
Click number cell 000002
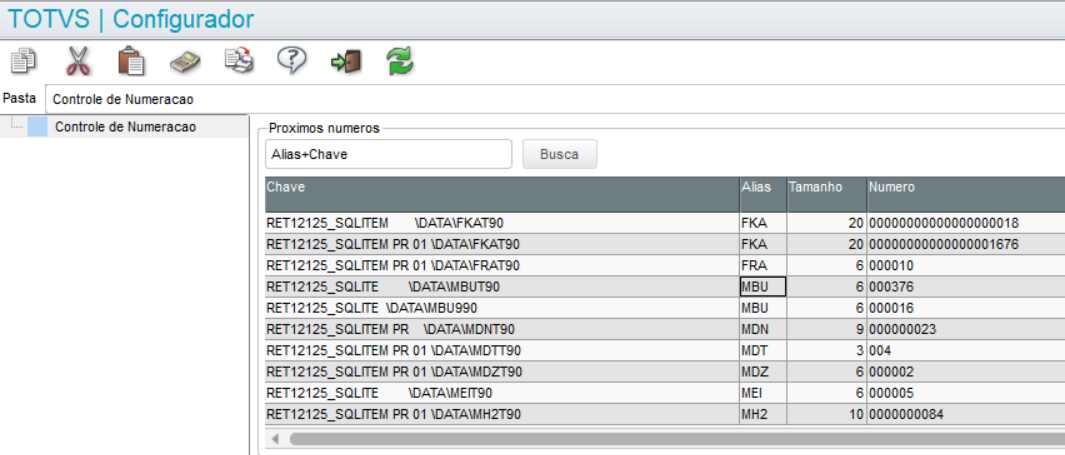pos(966,371)
